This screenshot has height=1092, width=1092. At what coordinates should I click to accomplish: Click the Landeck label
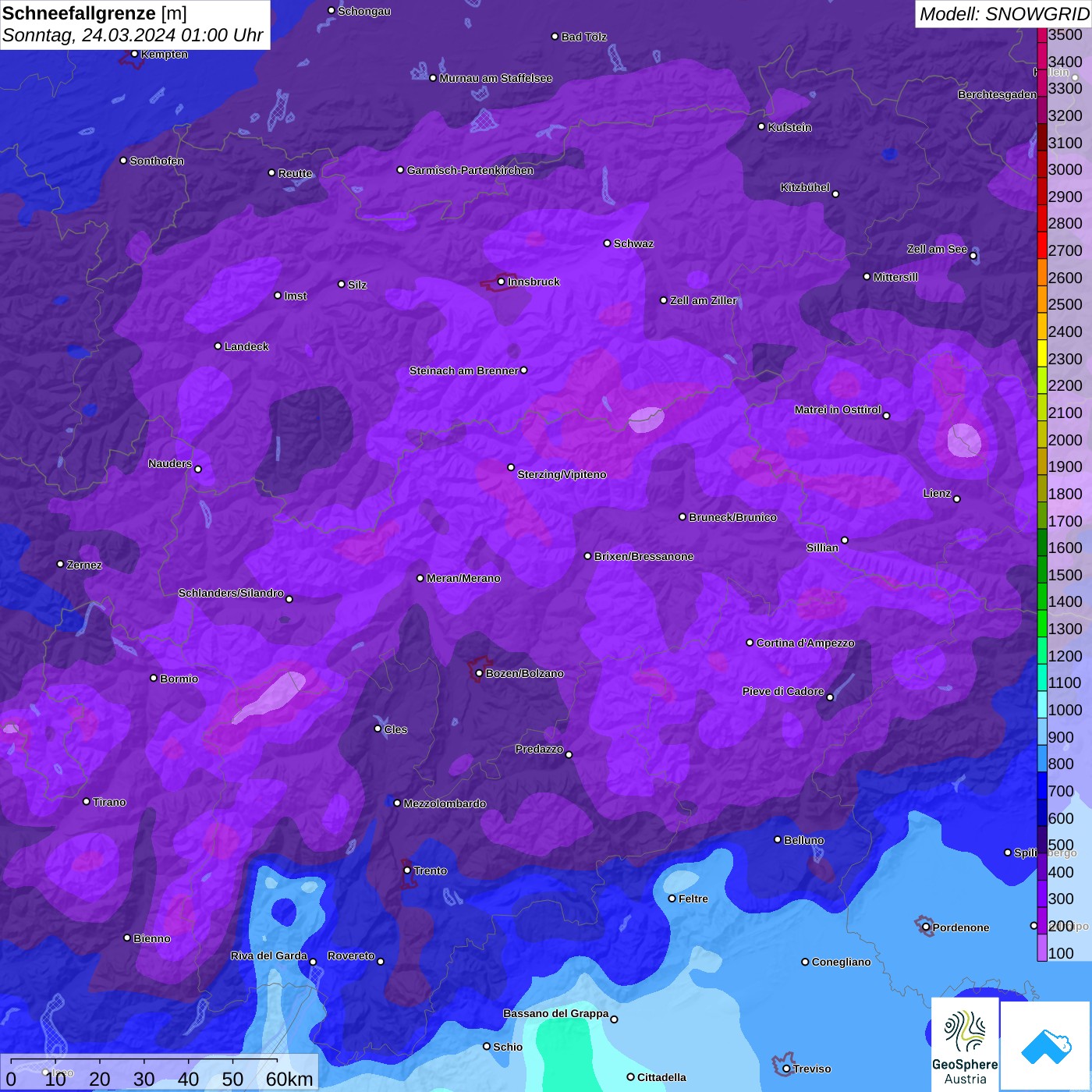click(x=246, y=346)
